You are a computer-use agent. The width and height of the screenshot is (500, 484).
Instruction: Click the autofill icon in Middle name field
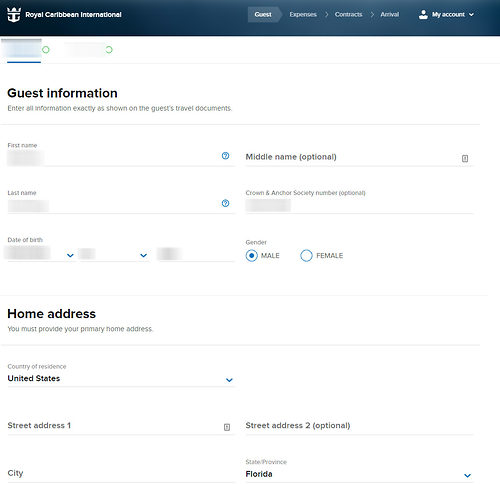[x=465, y=158]
